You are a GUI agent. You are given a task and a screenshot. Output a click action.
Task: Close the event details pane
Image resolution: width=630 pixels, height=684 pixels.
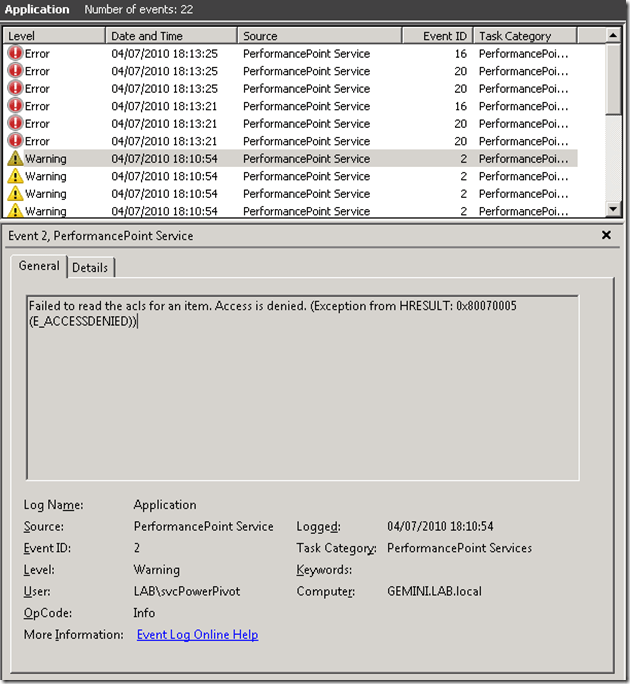coord(606,235)
